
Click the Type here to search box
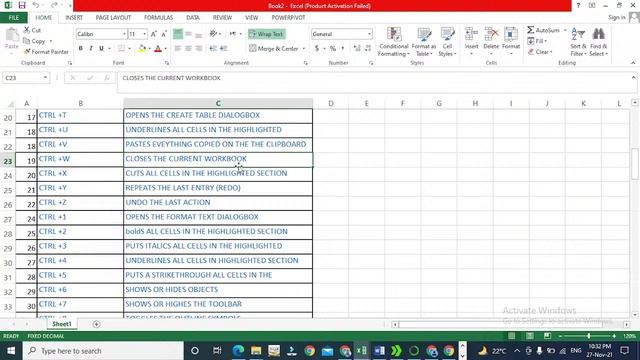tap(103, 351)
